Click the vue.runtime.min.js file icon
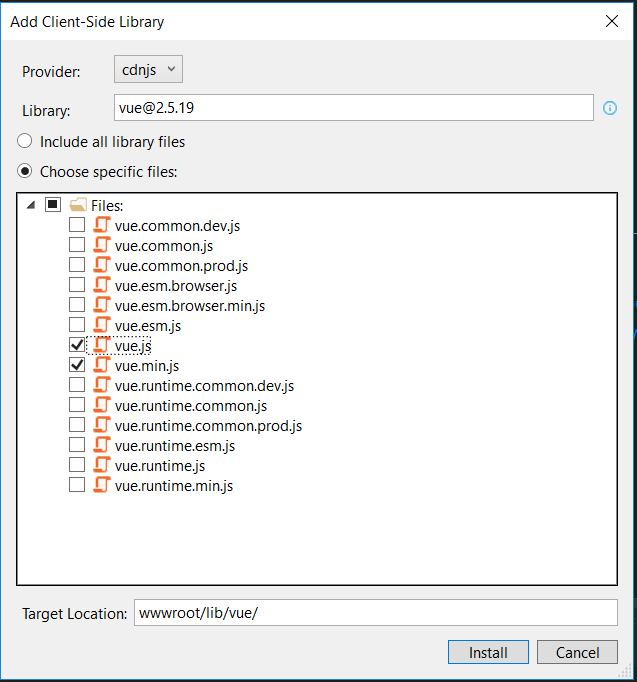This screenshot has height=682, width=637. tap(101, 485)
